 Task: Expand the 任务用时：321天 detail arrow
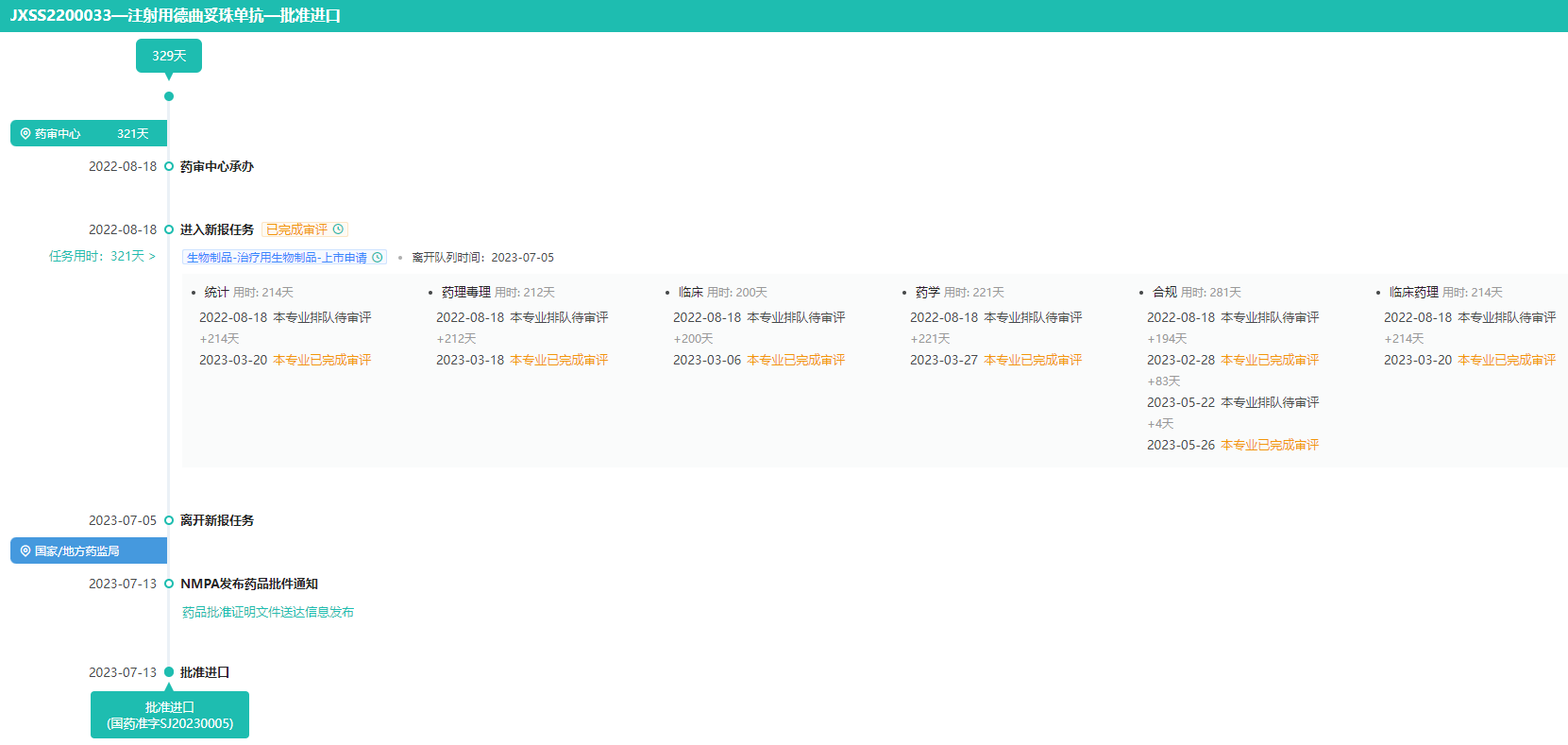tap(152, 257)
